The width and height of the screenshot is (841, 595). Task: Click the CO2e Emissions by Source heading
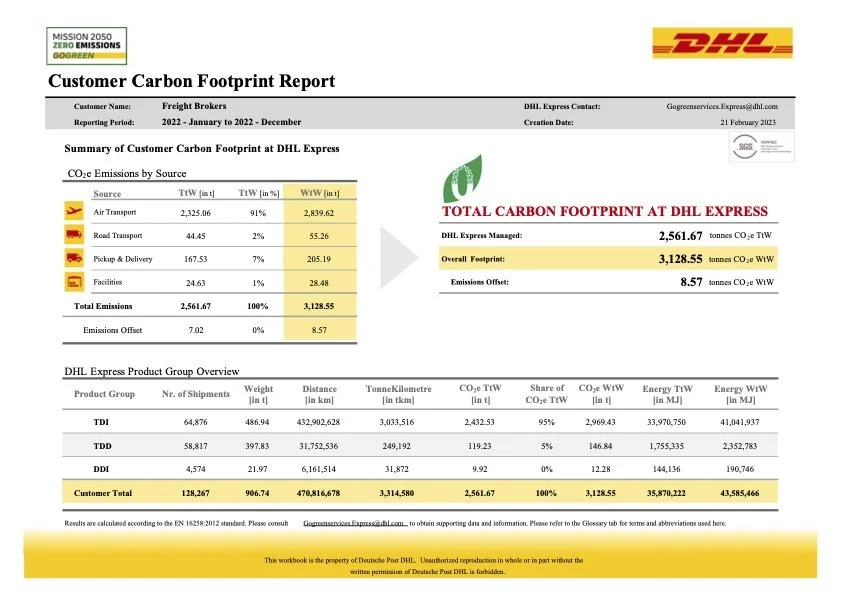pos(127,173)
